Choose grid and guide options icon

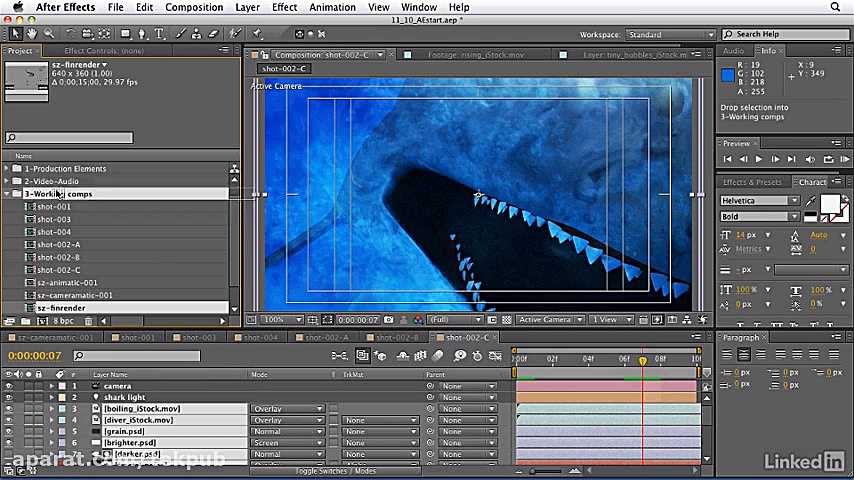click(x=313, y=320)
